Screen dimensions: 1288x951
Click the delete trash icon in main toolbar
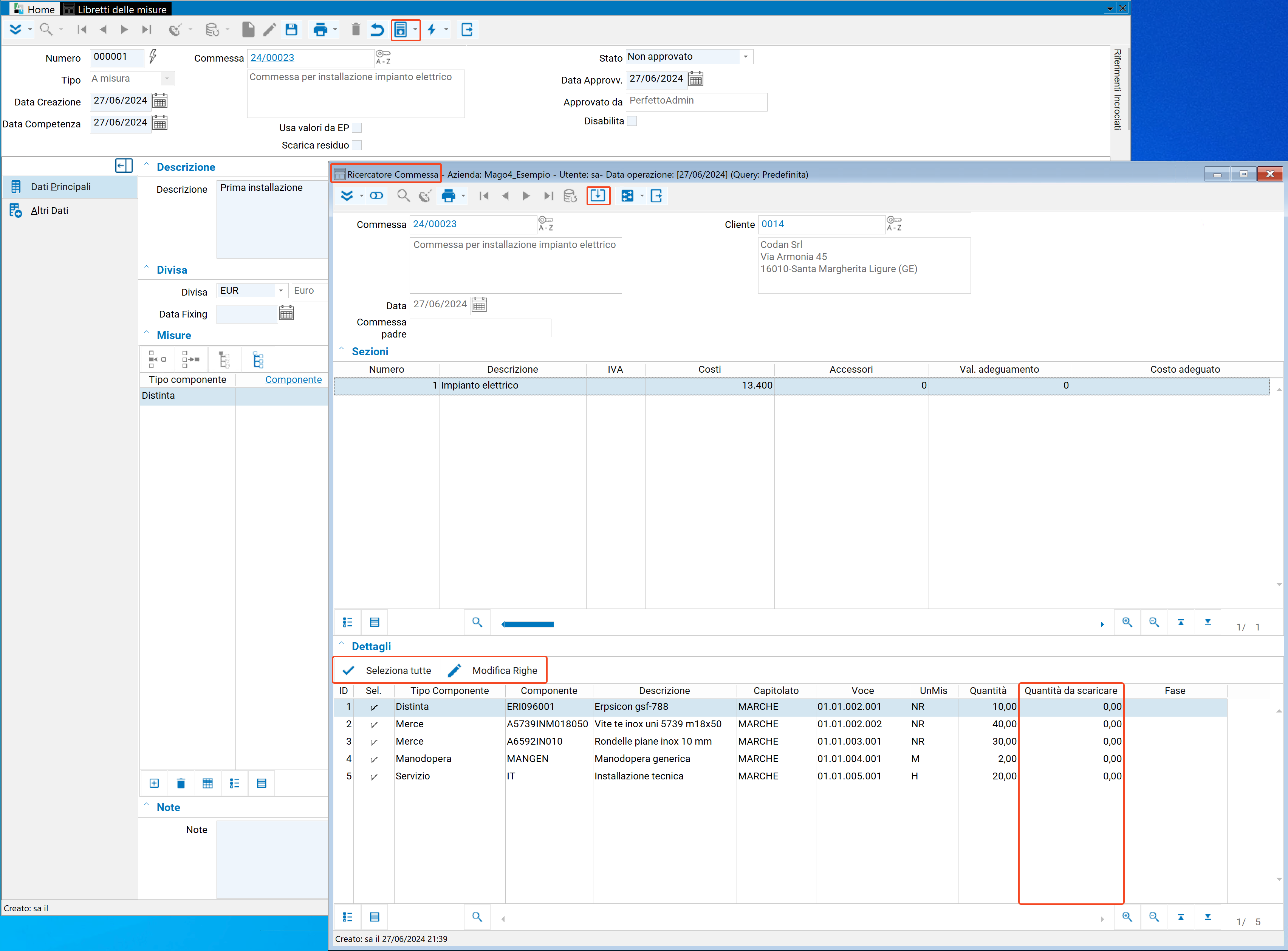click(356, 30)
